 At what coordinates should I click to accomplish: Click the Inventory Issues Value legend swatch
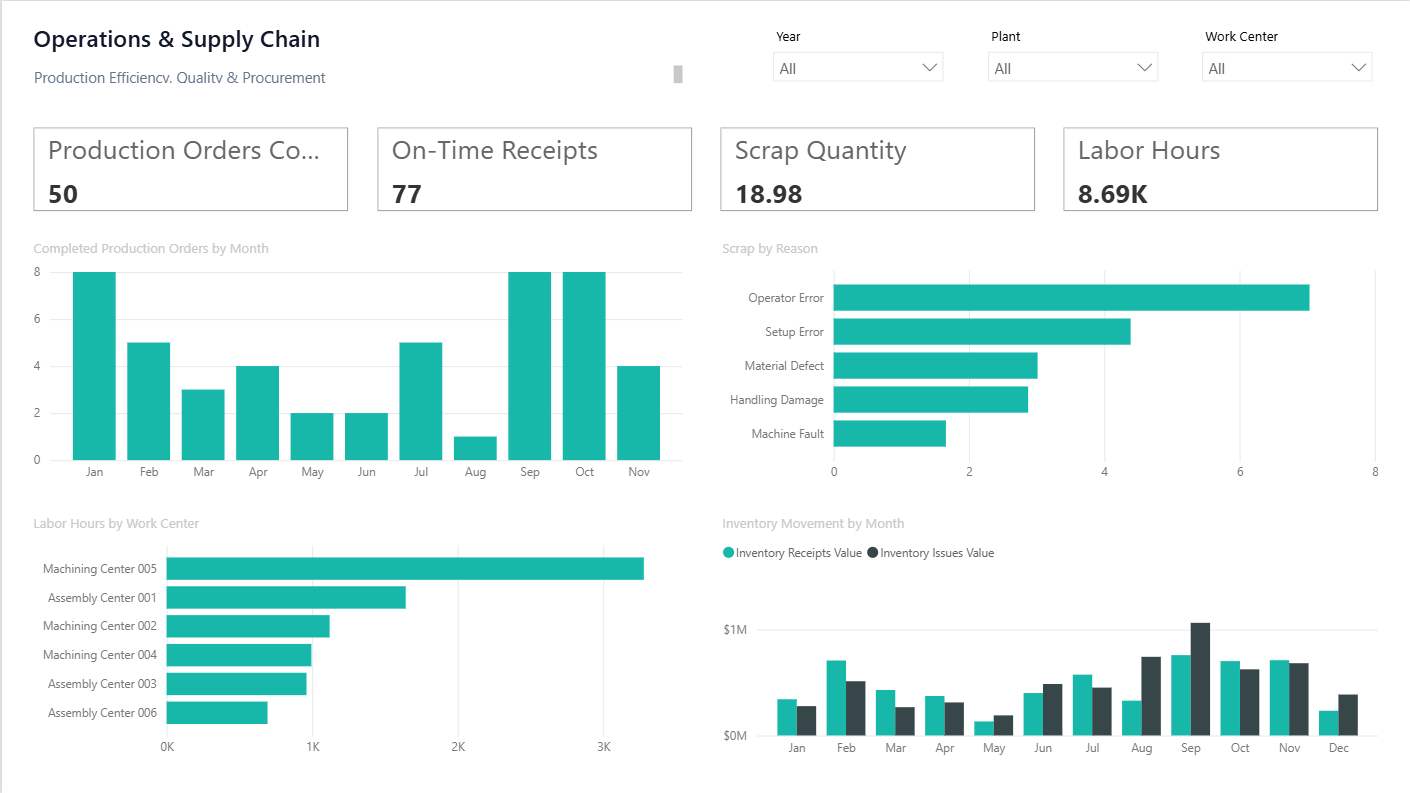873,553
